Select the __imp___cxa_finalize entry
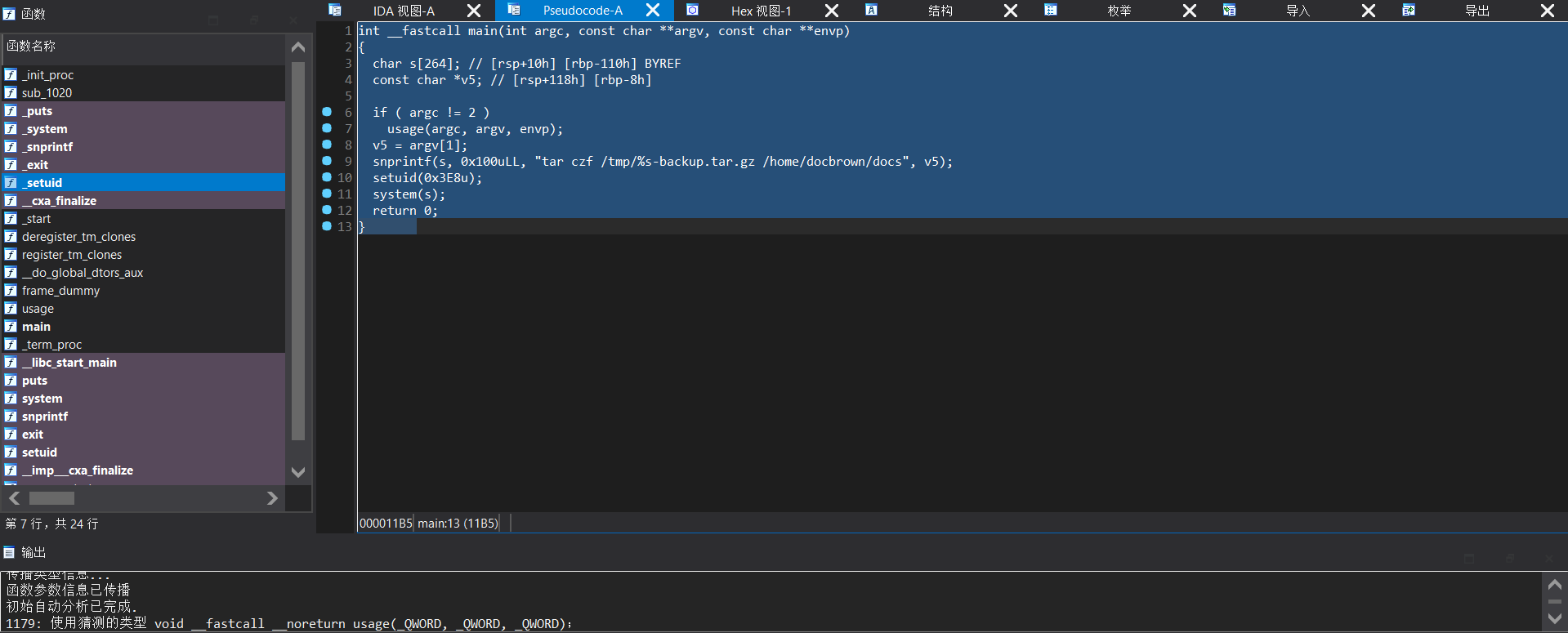The height and width of the screenshot is (633, 1568). pyautogui.click(x=143, y=470)
